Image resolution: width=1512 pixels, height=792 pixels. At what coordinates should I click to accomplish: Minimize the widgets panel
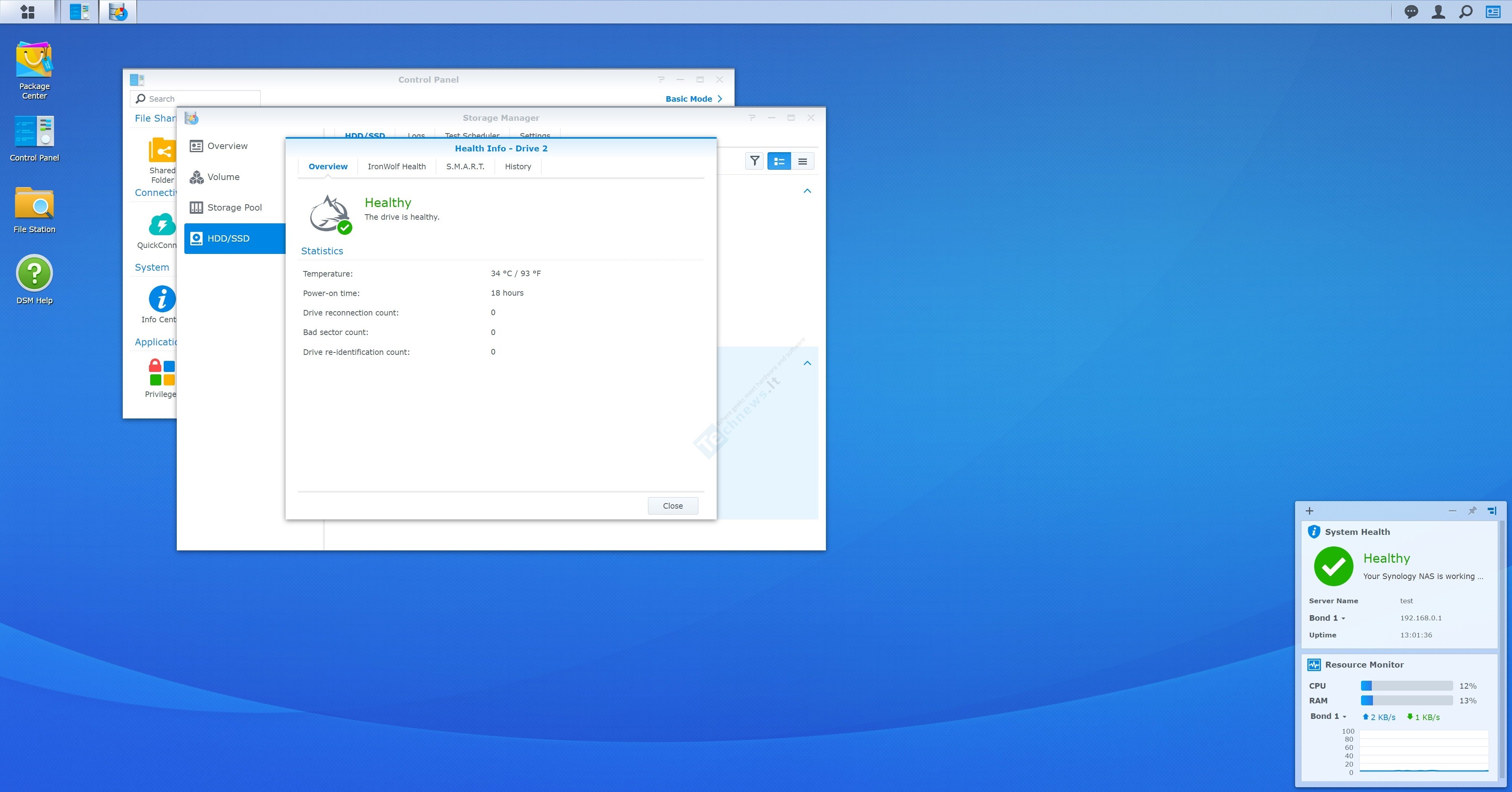pos(1452,511)
